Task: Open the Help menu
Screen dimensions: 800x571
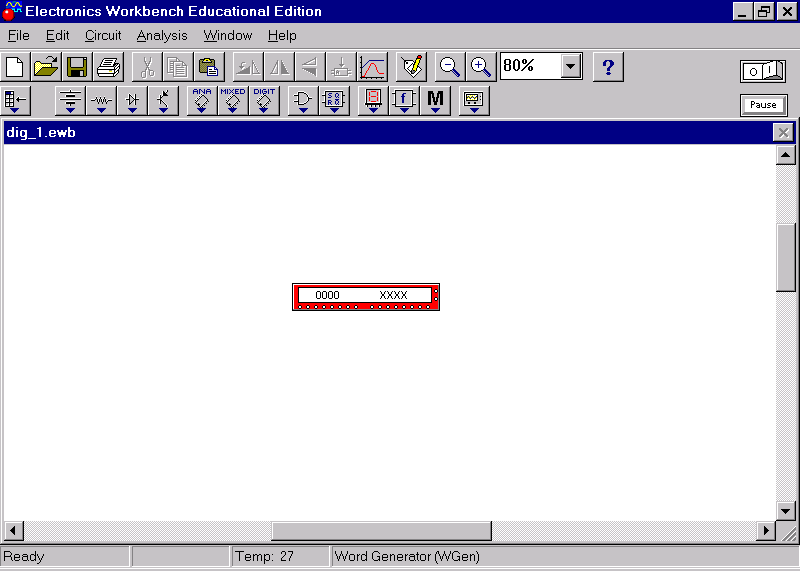Action: 282,36
